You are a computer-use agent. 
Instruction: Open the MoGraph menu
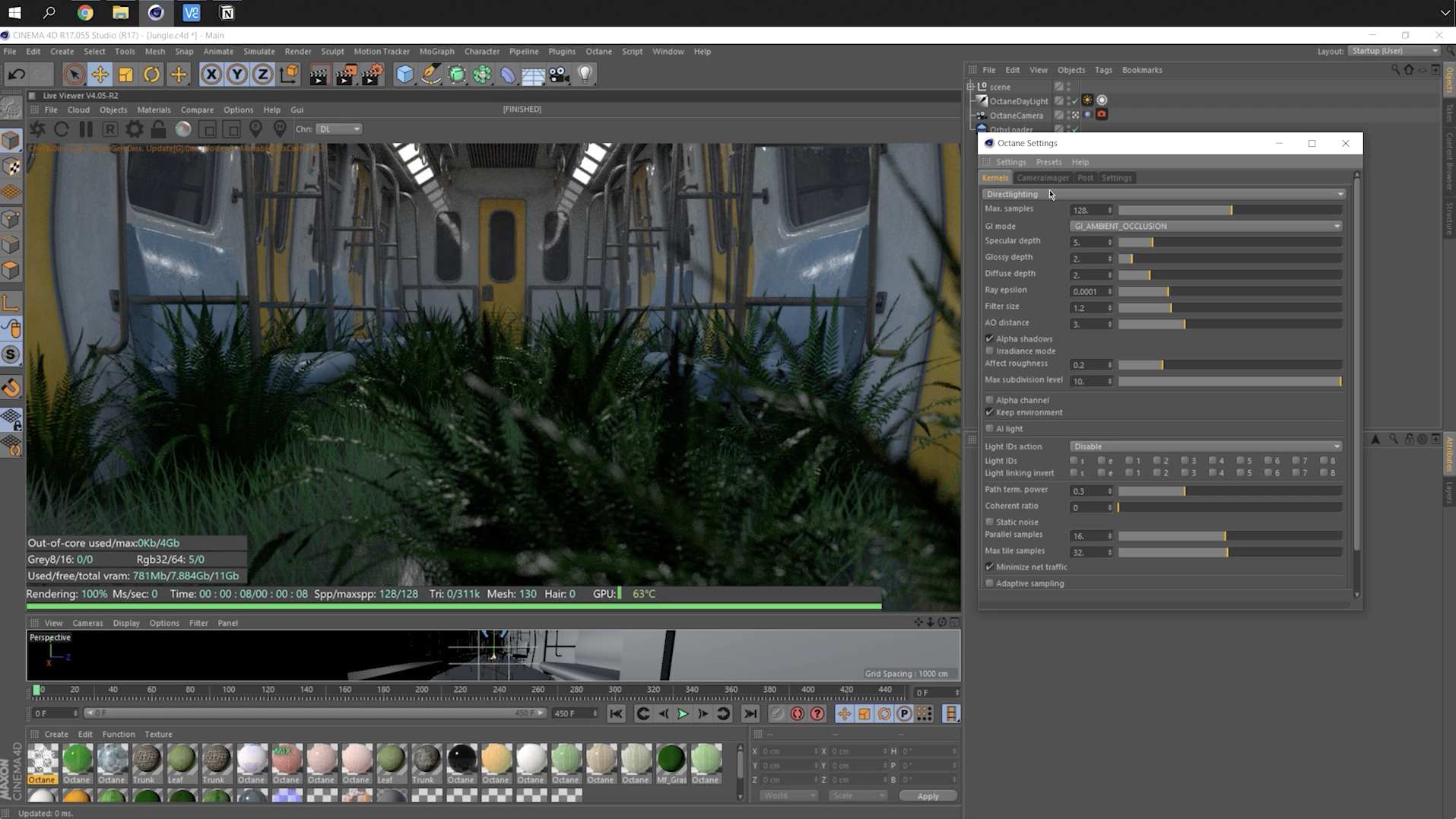point(436,51)
